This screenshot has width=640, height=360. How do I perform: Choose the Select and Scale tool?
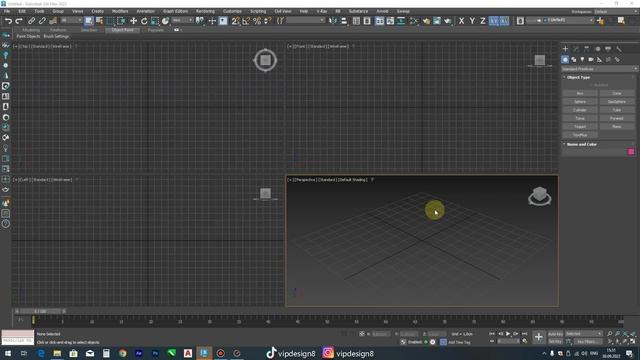(x=155, y=21)
